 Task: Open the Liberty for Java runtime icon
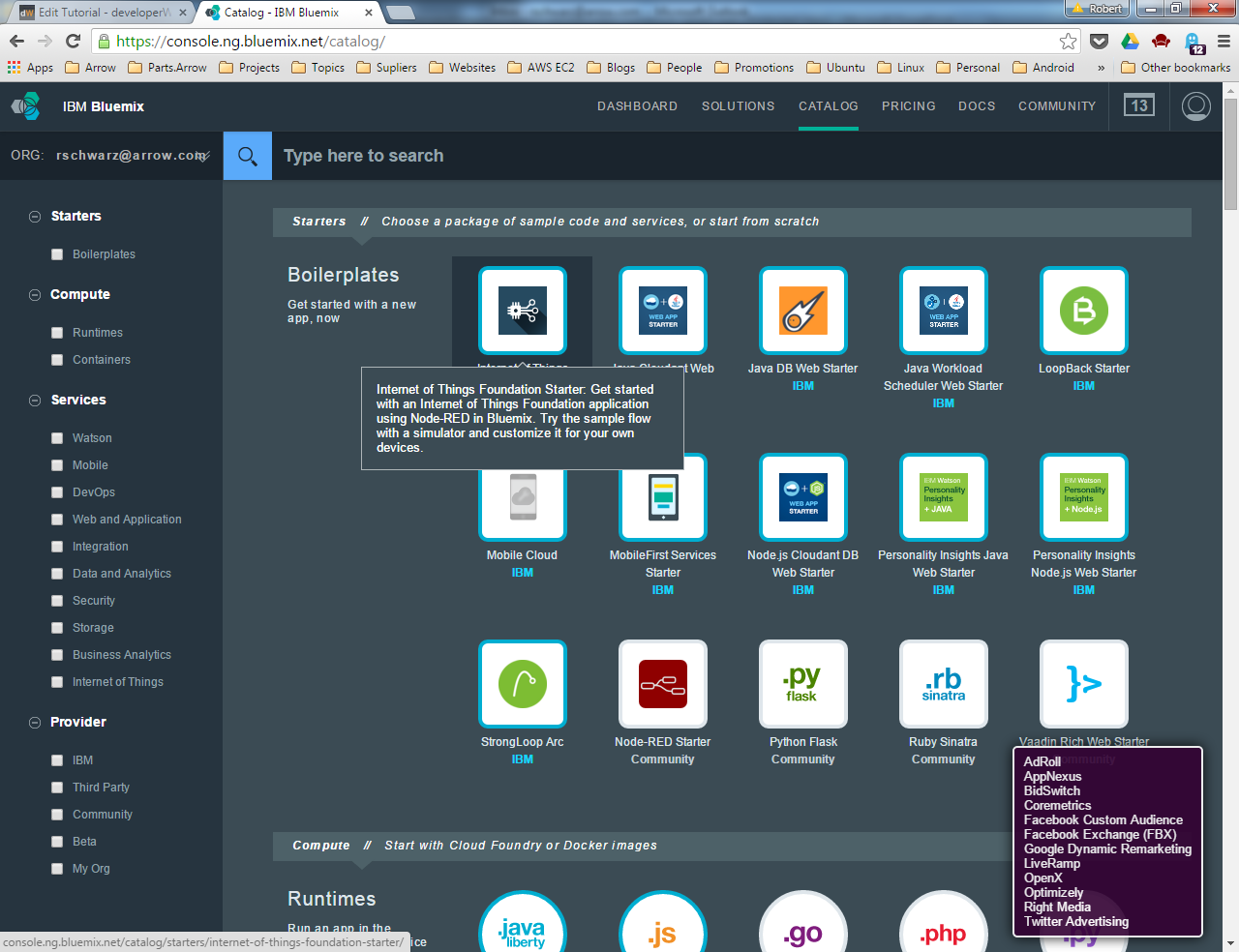coord(523,921)
